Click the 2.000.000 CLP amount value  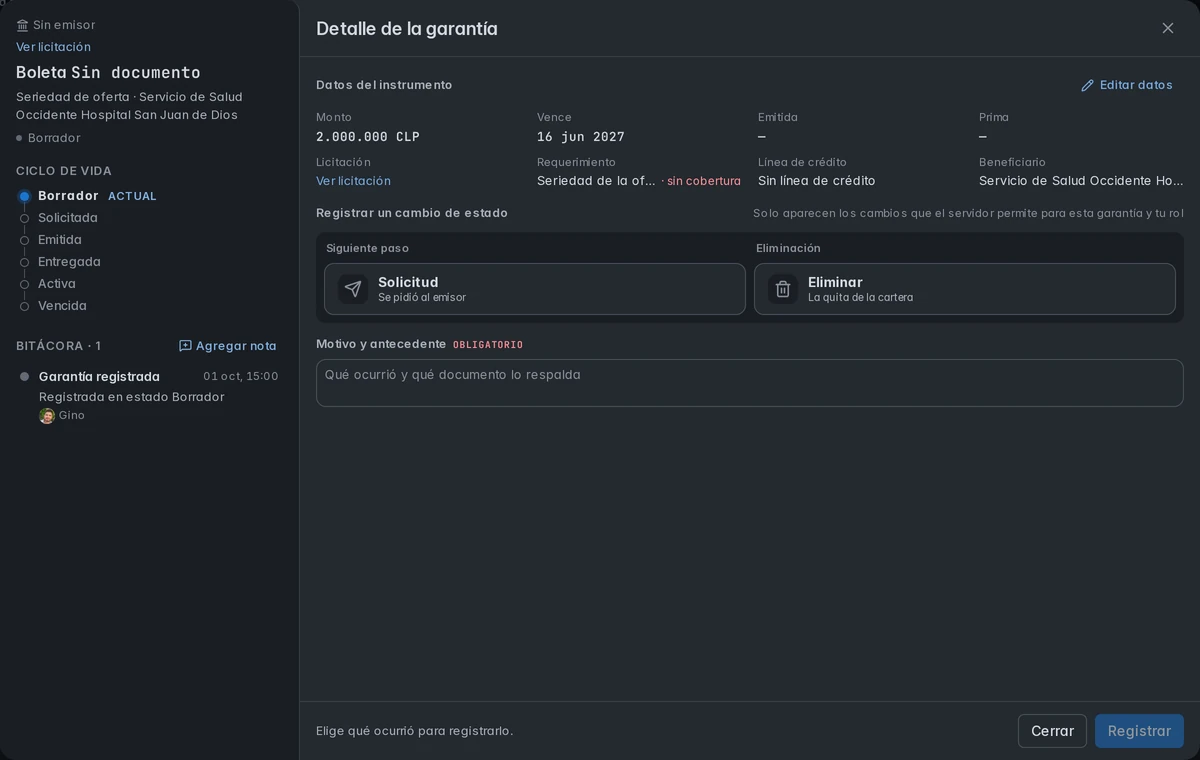(x=368, y=137)
